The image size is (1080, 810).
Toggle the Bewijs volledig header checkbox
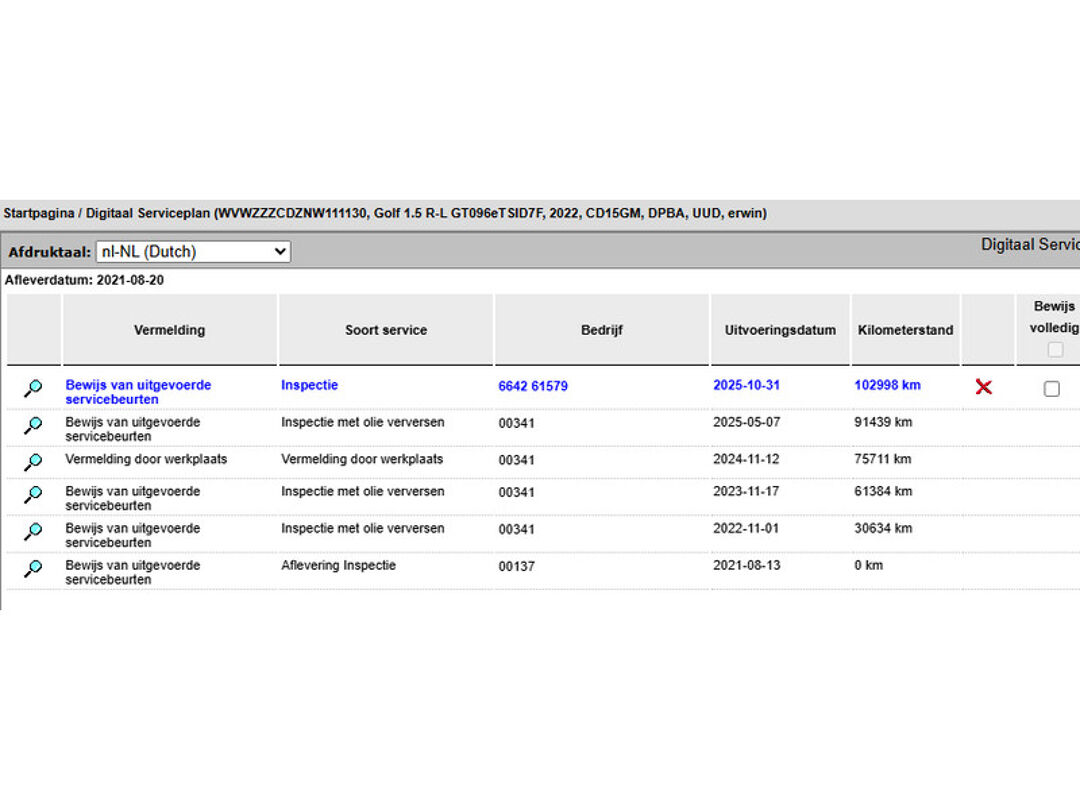(1055, 350)
